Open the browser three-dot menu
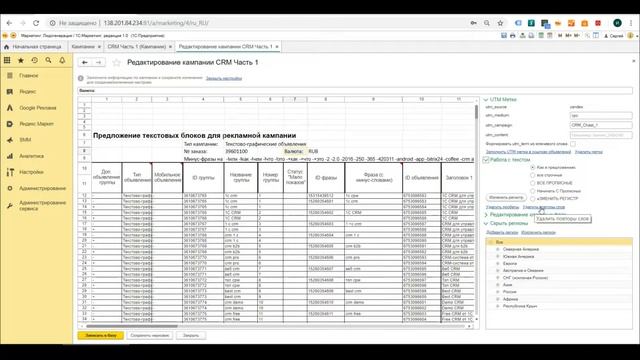 [x=631, y=23]
